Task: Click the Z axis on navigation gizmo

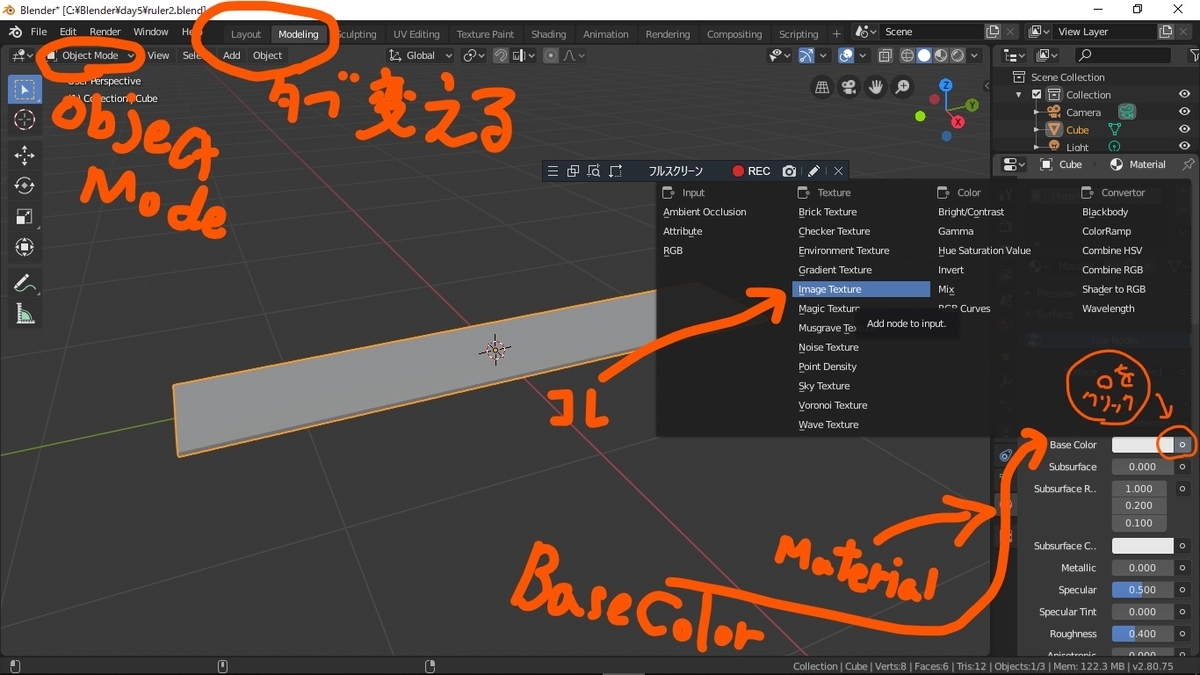Action: pos(947,85)
